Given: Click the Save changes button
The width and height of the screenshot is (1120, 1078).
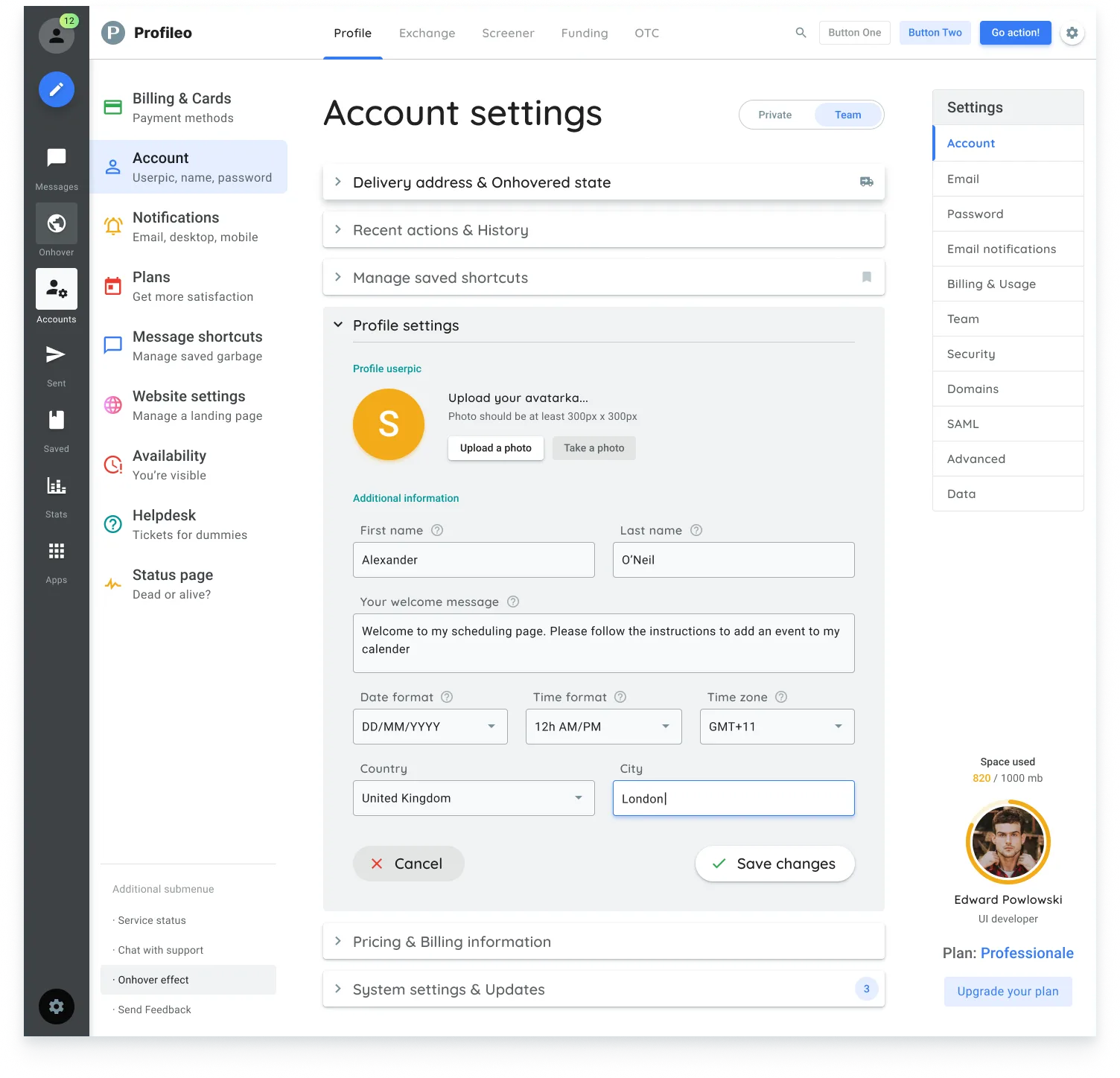Looking at the screenshot, I should [774, 863].
